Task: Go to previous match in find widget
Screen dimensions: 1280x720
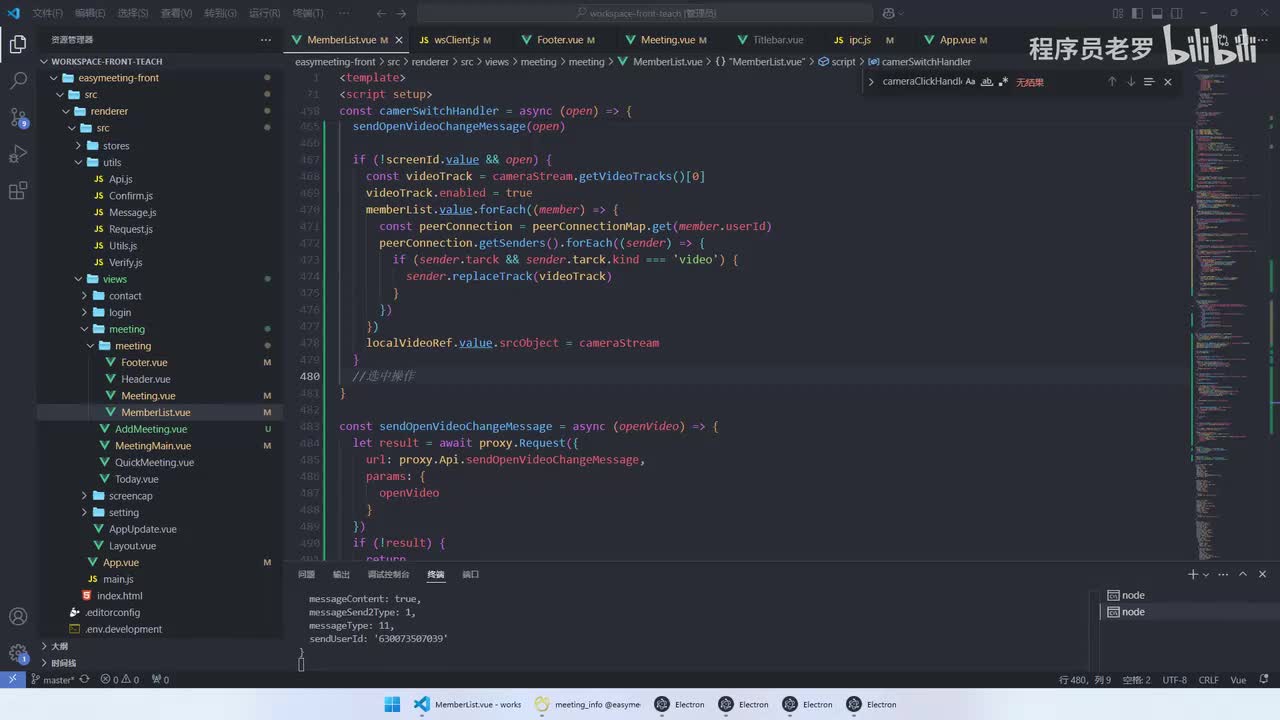Action: click(1112, 82)
